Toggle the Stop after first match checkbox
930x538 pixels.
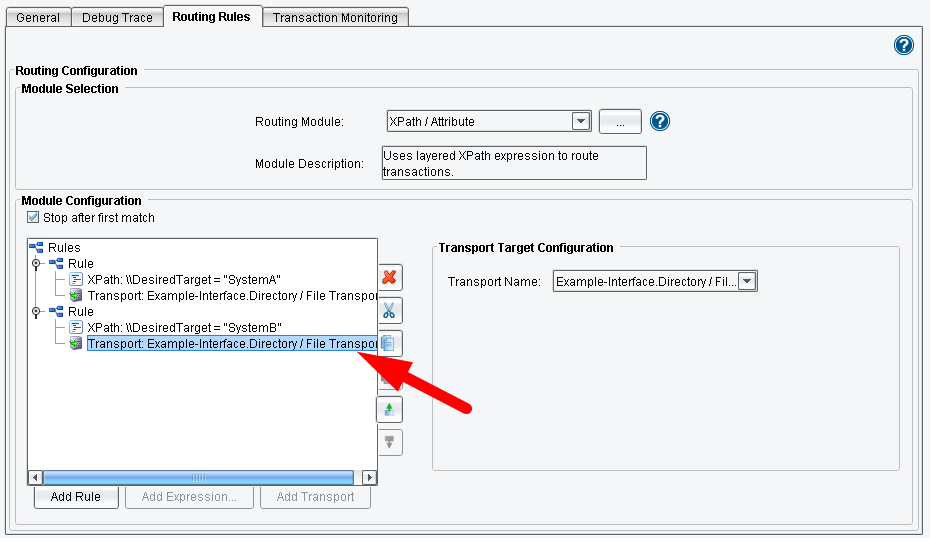[x=34, y=217]
